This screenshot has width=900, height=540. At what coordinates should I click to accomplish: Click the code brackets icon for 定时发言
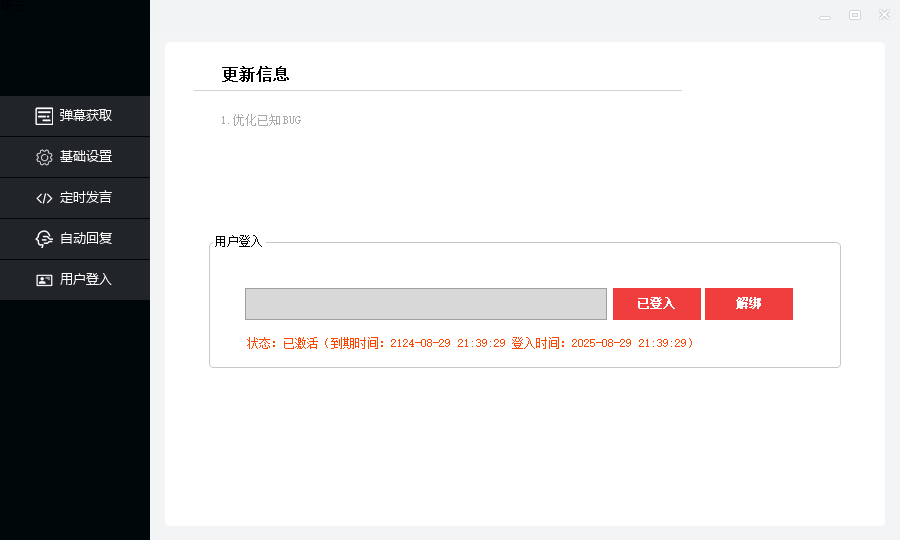44,198
